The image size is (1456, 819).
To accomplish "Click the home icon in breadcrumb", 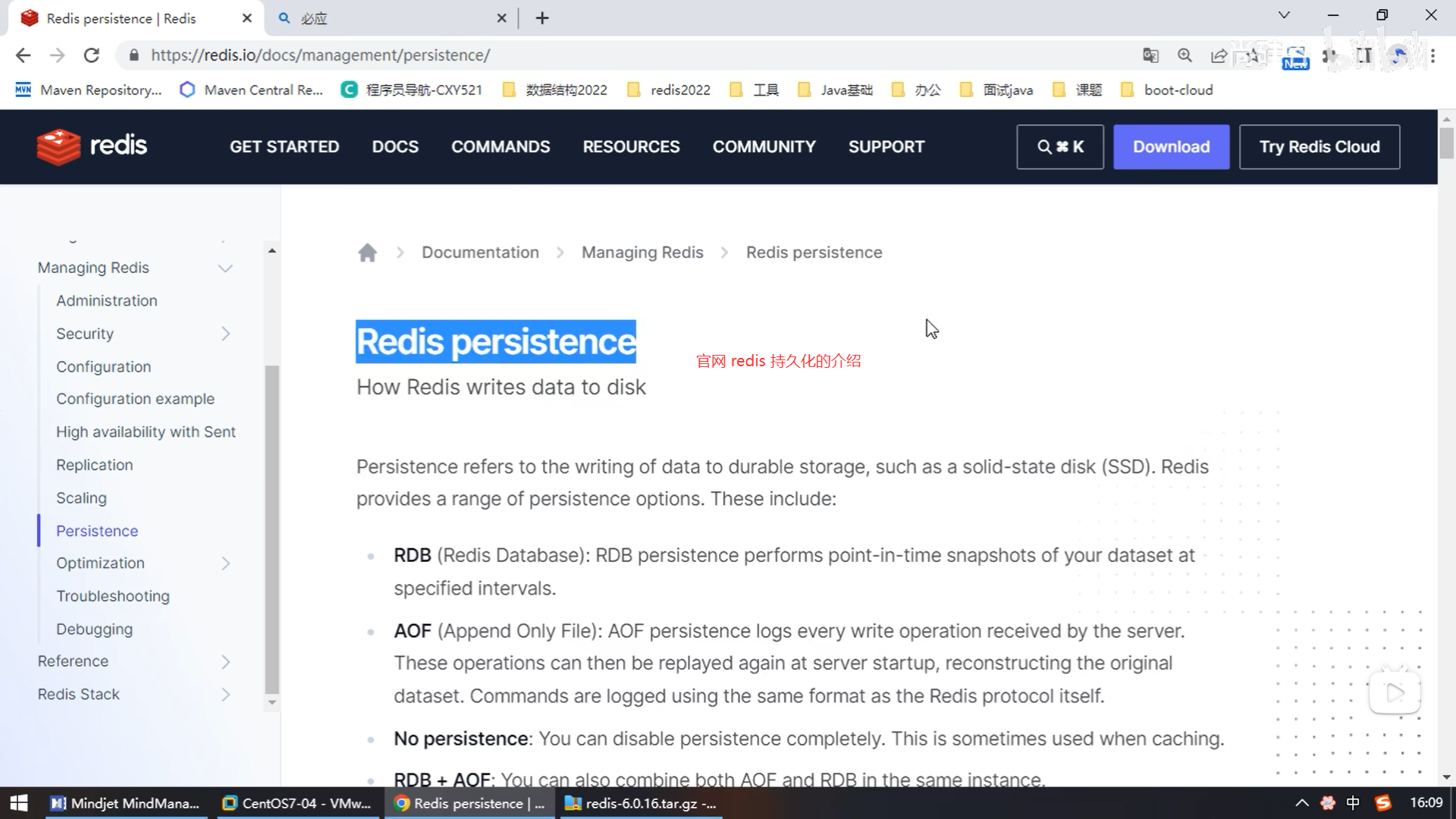I will 367,253.
